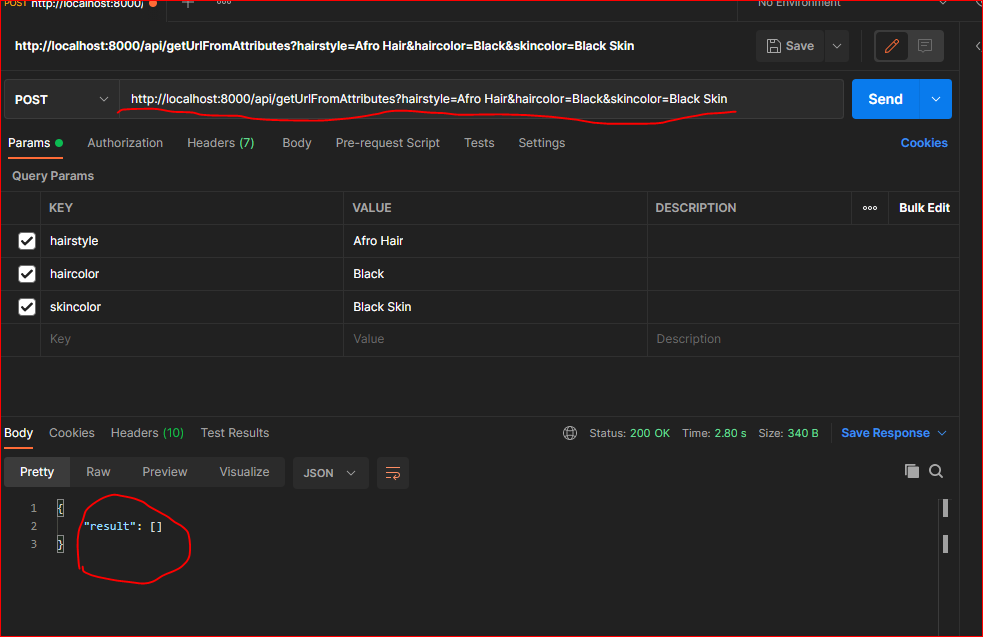Uncheck the haircolor param checkbox
Screen dimensions: 983x637
tap(27, 274)
